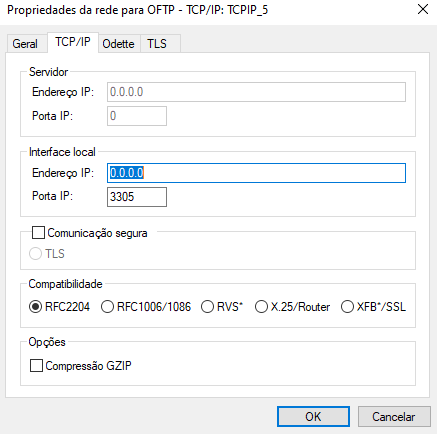Close the properties dialog window
Screen dimensions: 437x434
pyautogui.click(x=423, y=9)
